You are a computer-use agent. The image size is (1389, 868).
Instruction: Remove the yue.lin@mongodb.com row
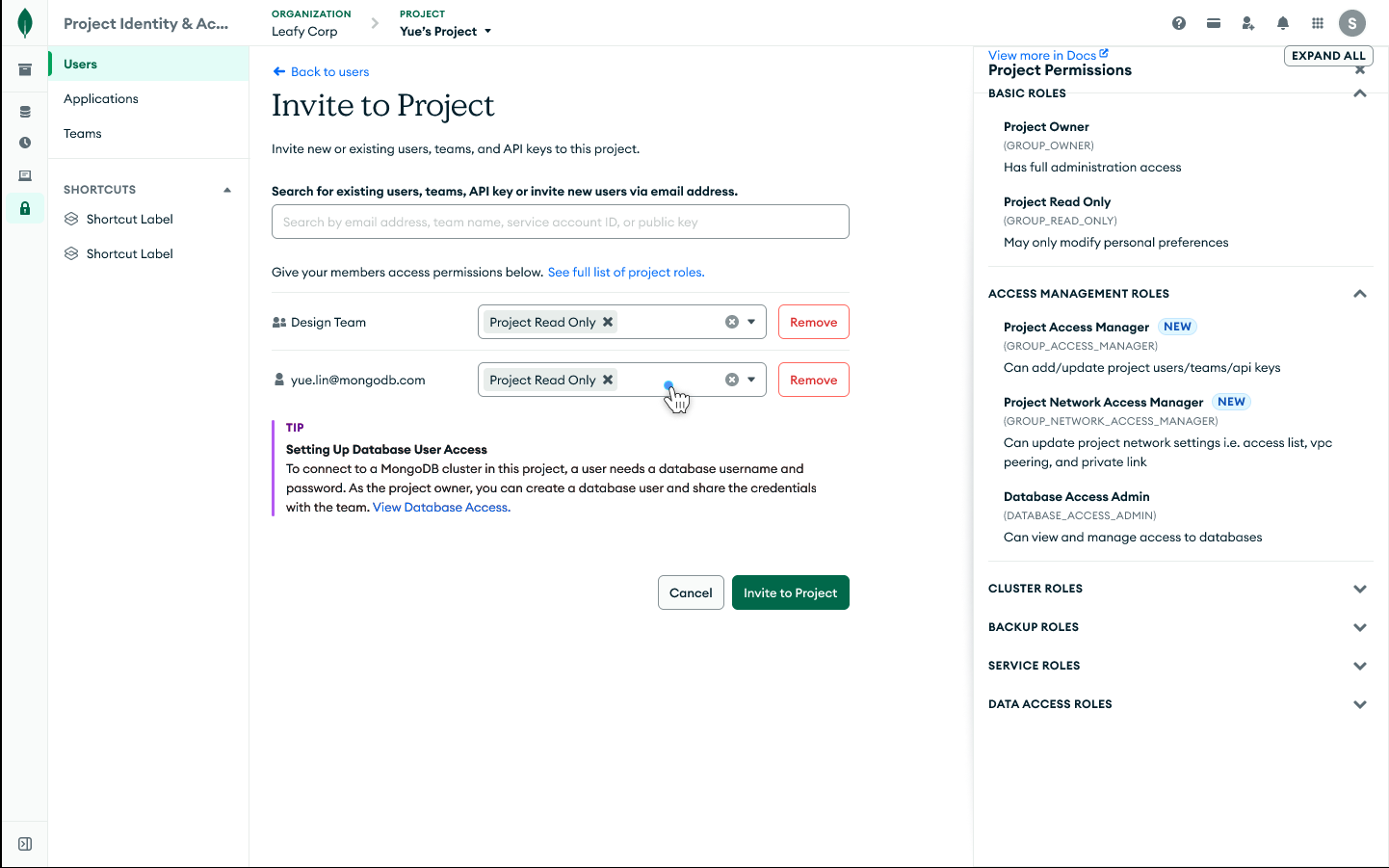(x=814, y=380)
